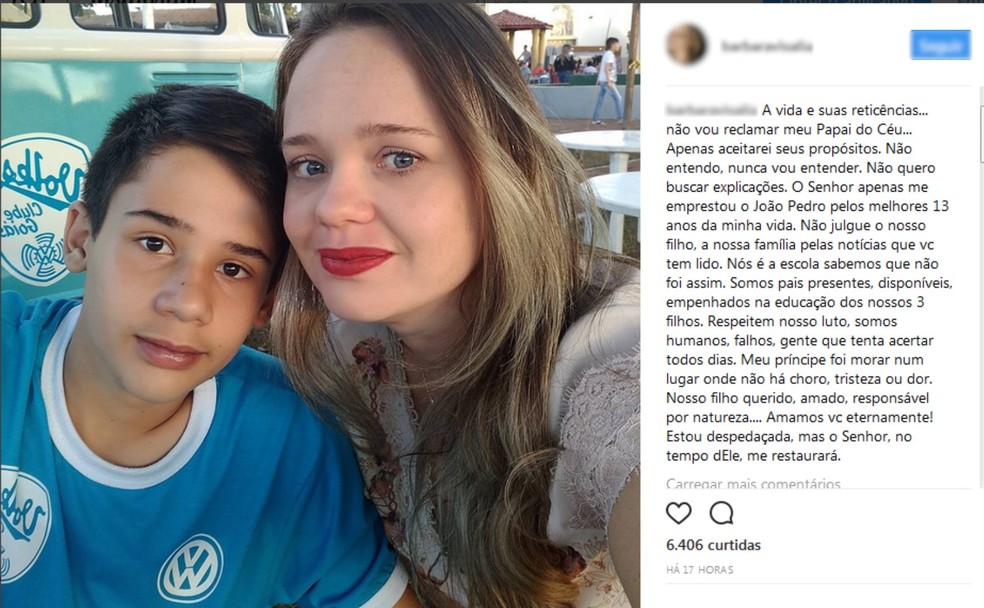Click the gazebo roof in photo background
984x608 pixels.
point(520,20)
